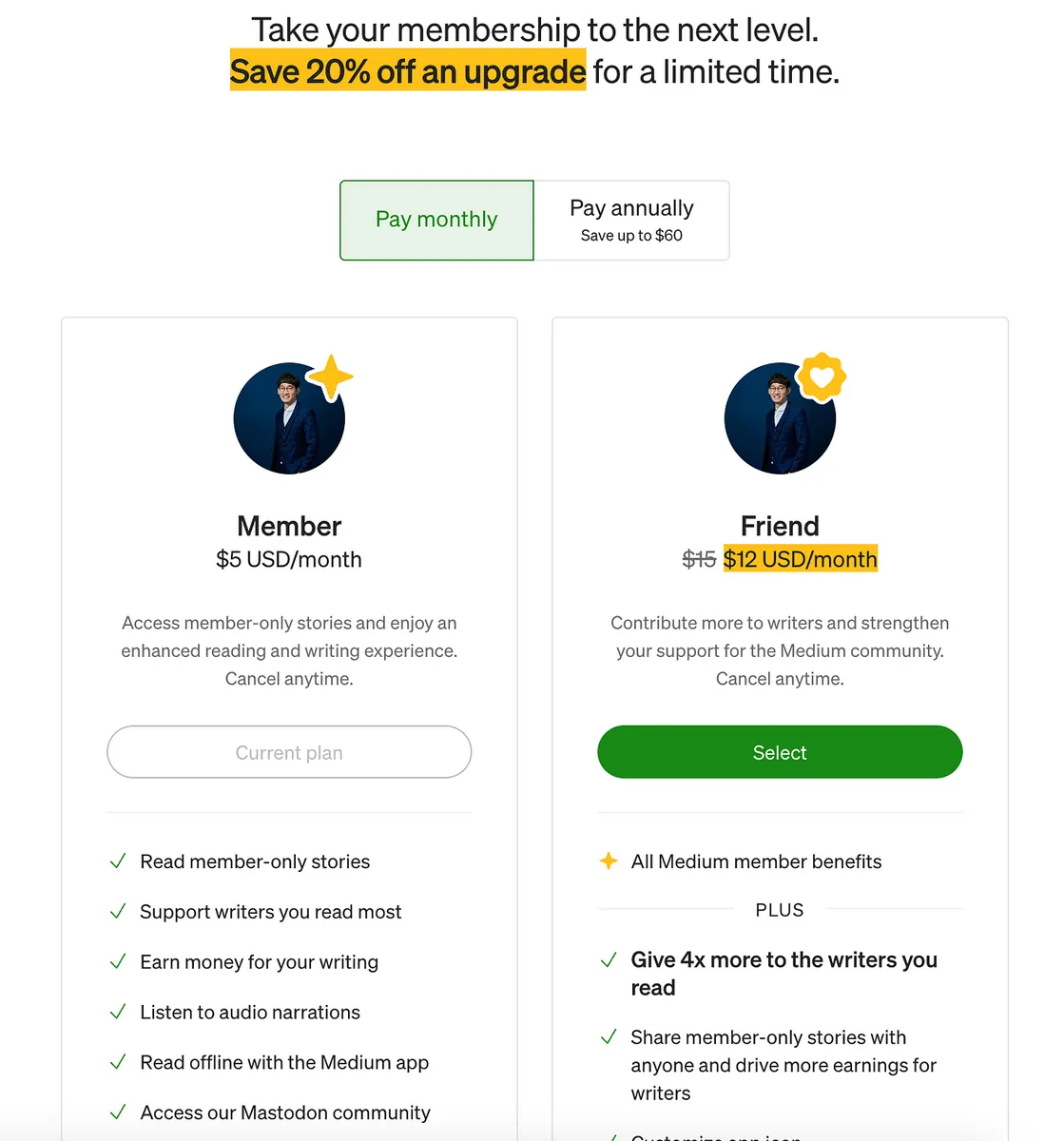Viewport: 1064px width, 1141px height.
Task: Click checkmark beside Give 4x more to writers
Action: [609, 960]
